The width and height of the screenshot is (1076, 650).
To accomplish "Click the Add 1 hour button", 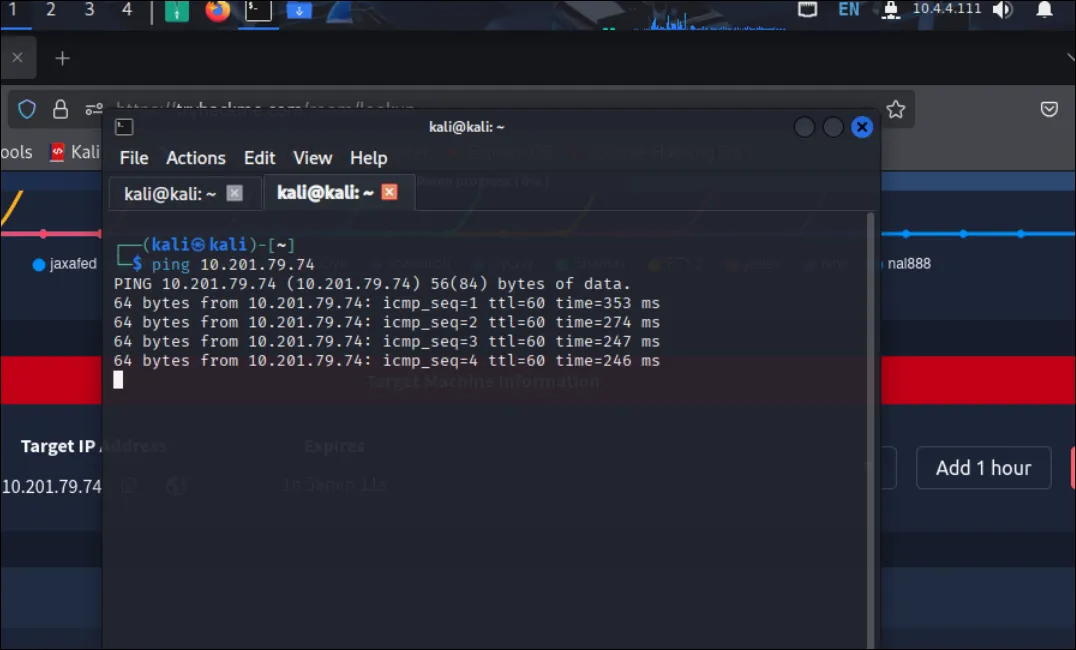I will (983, 468).
